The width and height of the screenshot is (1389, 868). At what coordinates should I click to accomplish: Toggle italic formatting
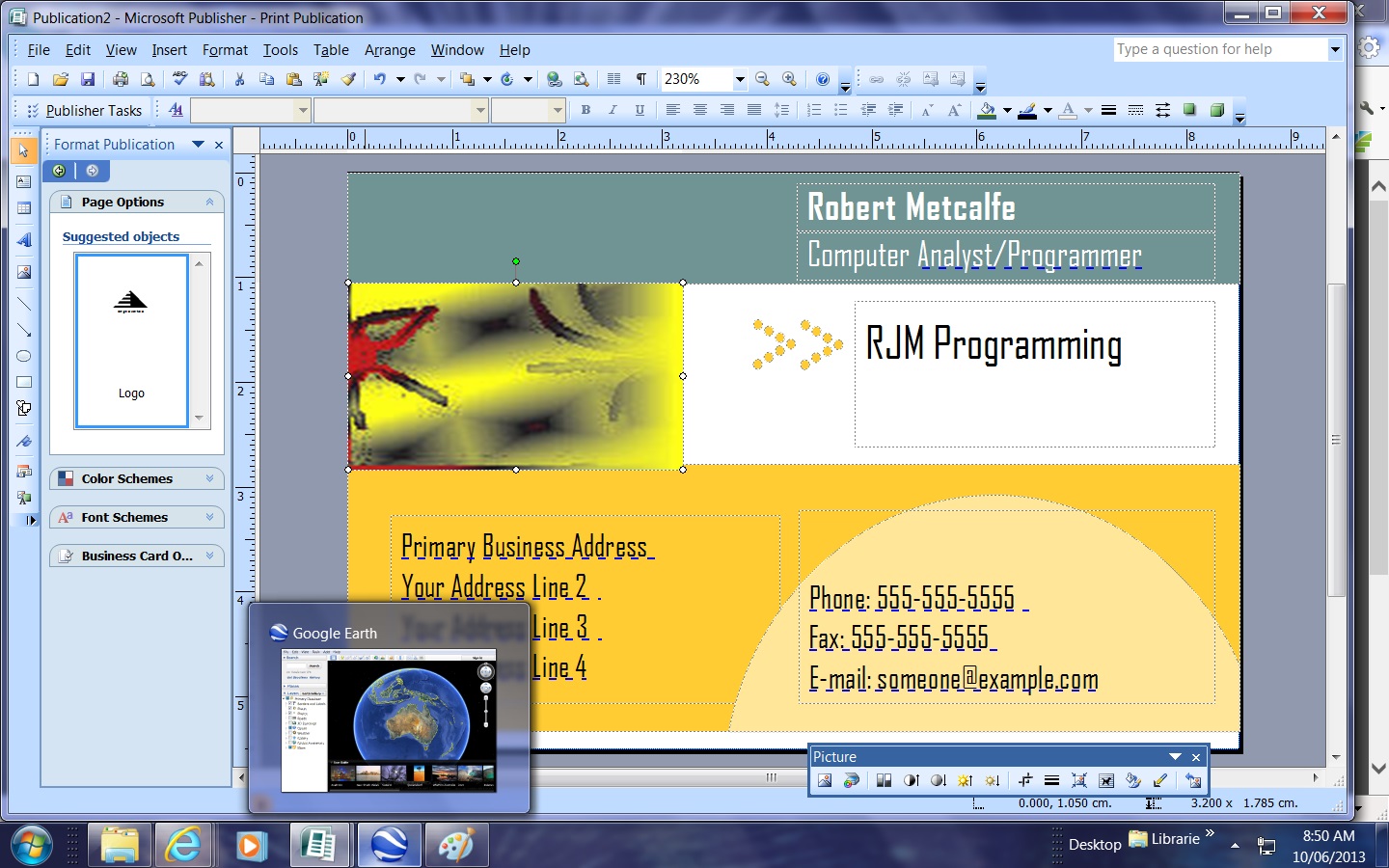[x=613, y=110]
